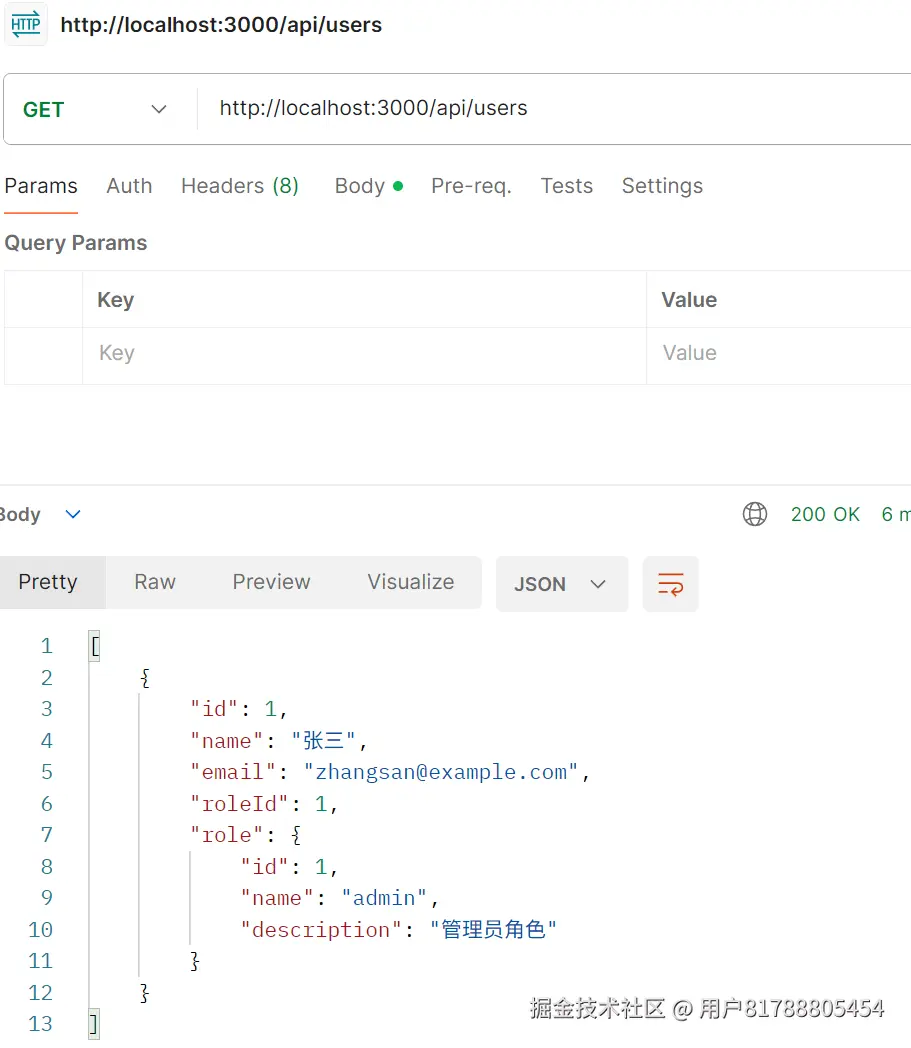Click the request URL input field
The width and height of the screenshot is (911, 1048).
550,109
